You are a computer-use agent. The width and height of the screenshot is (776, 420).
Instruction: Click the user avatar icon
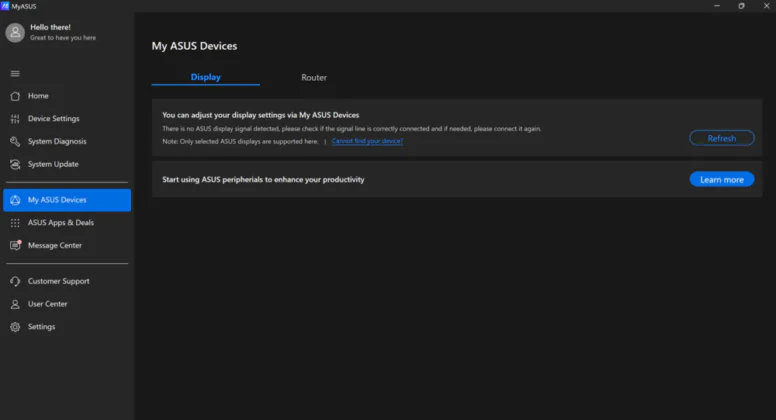pyautogui.click(x=15, y=33)
